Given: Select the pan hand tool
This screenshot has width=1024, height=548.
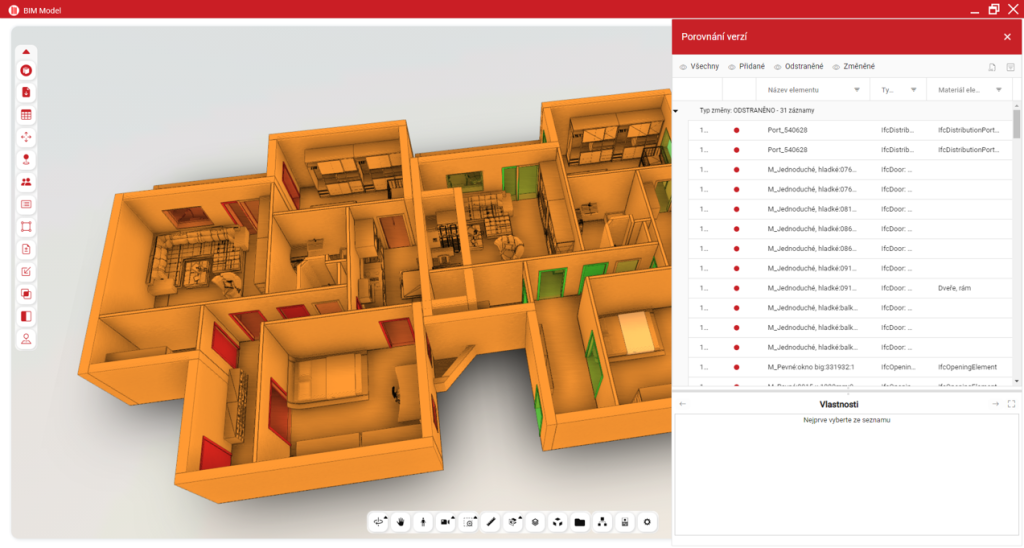Looking at the screenshot, I should (401, 521).
